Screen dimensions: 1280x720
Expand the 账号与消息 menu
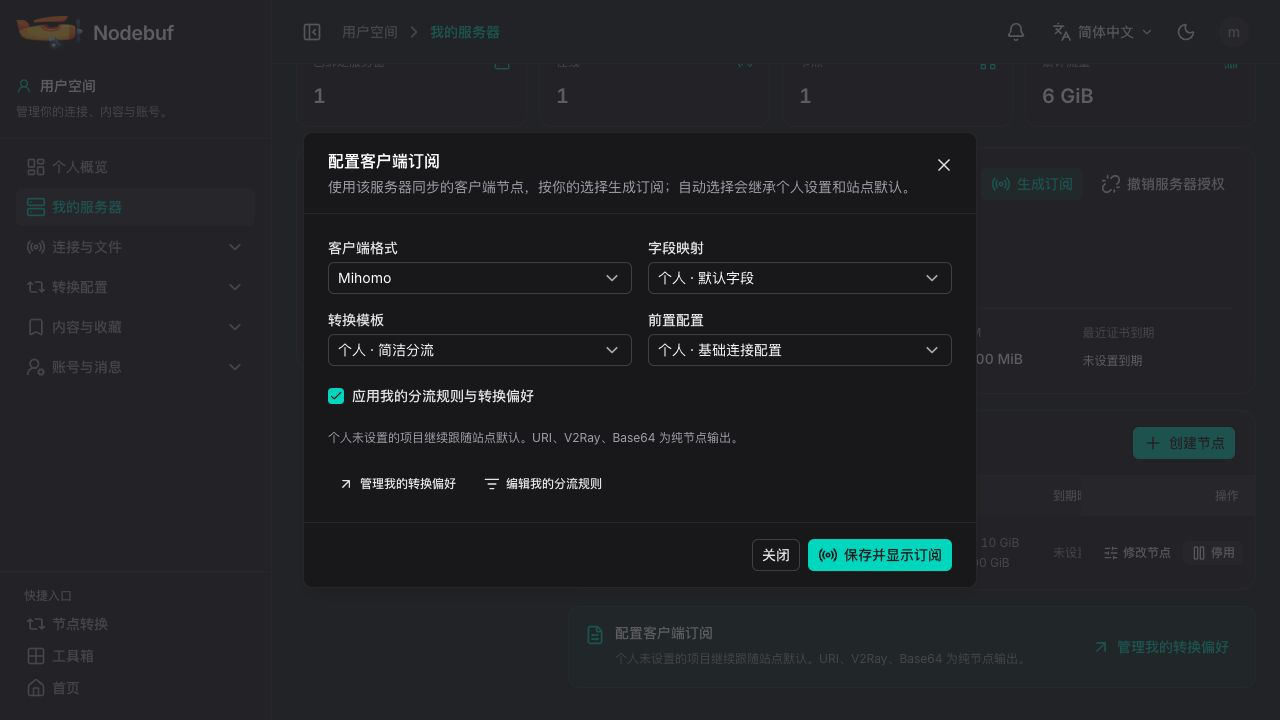(x=135, y=367)
